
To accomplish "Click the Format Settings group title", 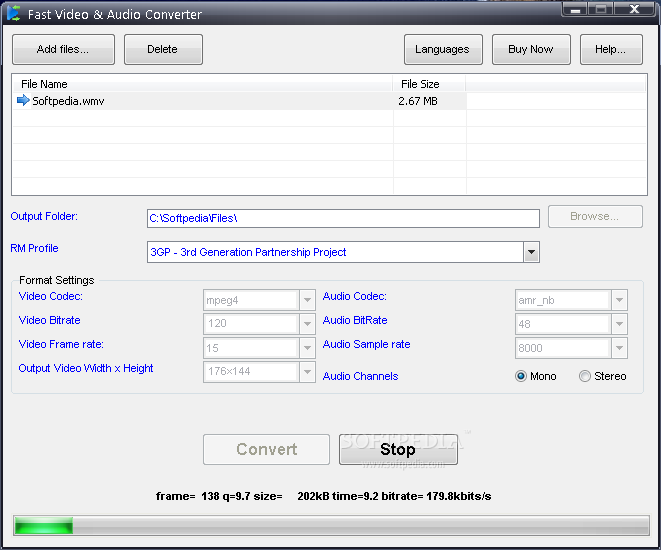I will pyautogui.click(x=57, y=280).
